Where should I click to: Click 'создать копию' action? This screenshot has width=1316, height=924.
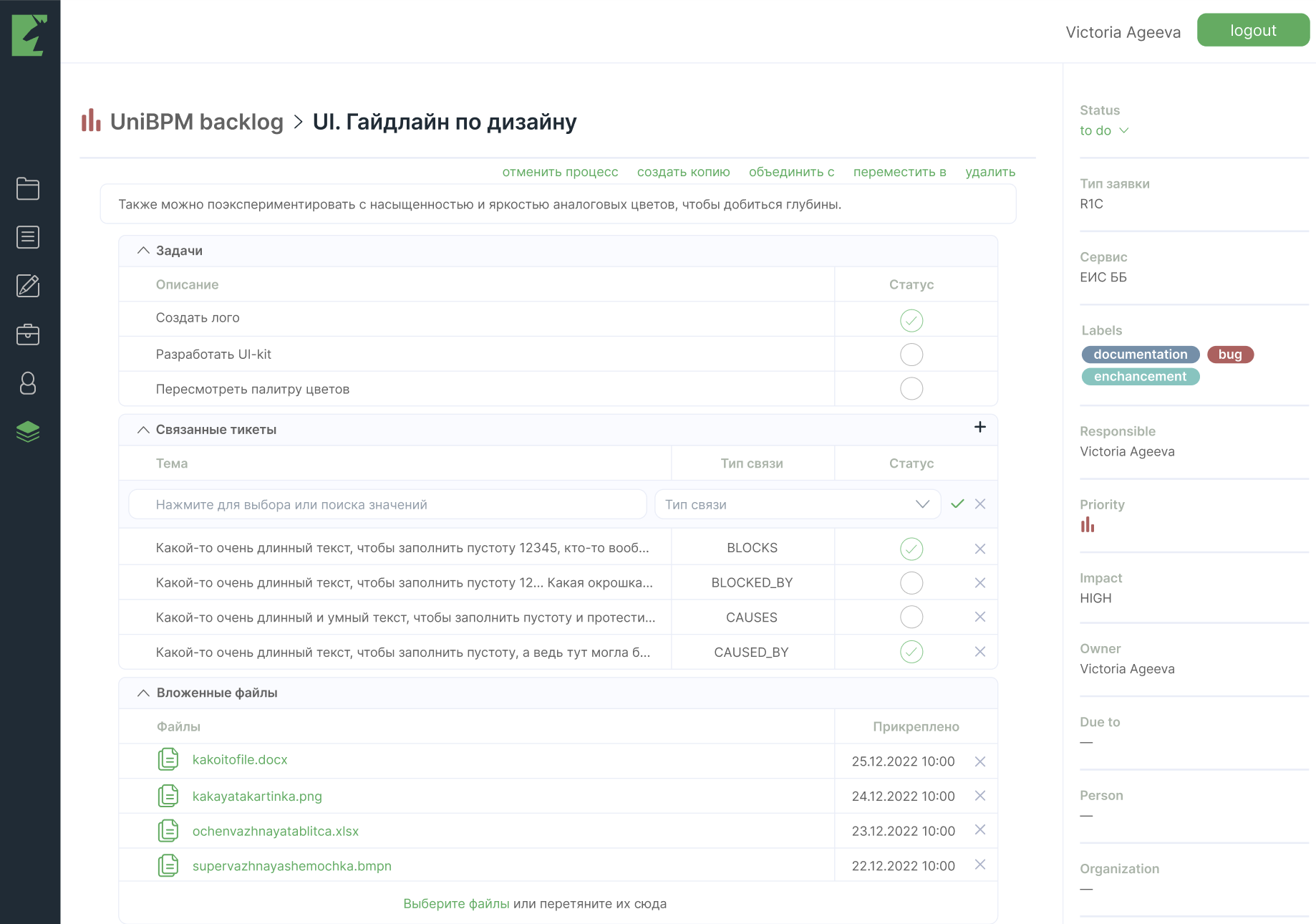pyautogui.click(x=683, y=172)
